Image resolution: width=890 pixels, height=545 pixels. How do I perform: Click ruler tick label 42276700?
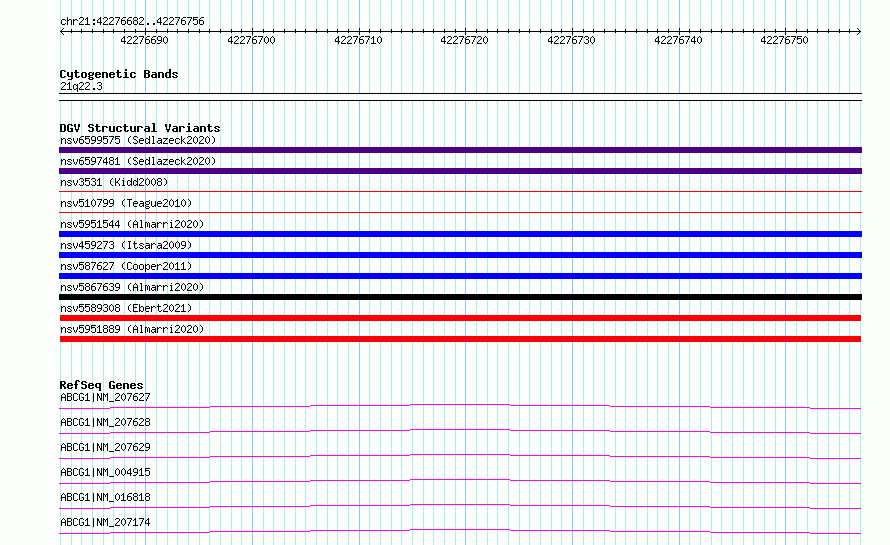coord(251,40)
